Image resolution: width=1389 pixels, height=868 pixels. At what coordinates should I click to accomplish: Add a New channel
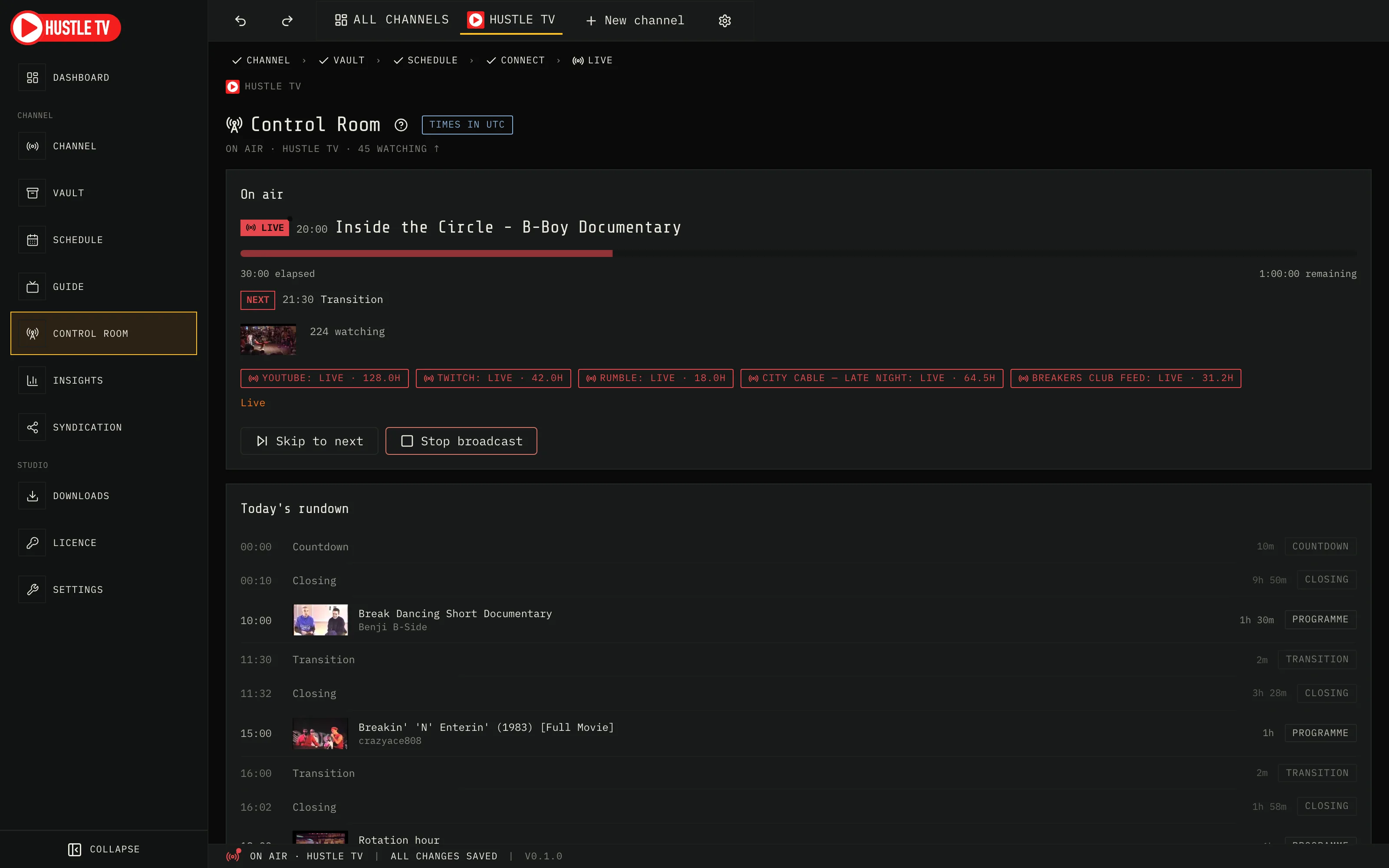click(635, 21)
